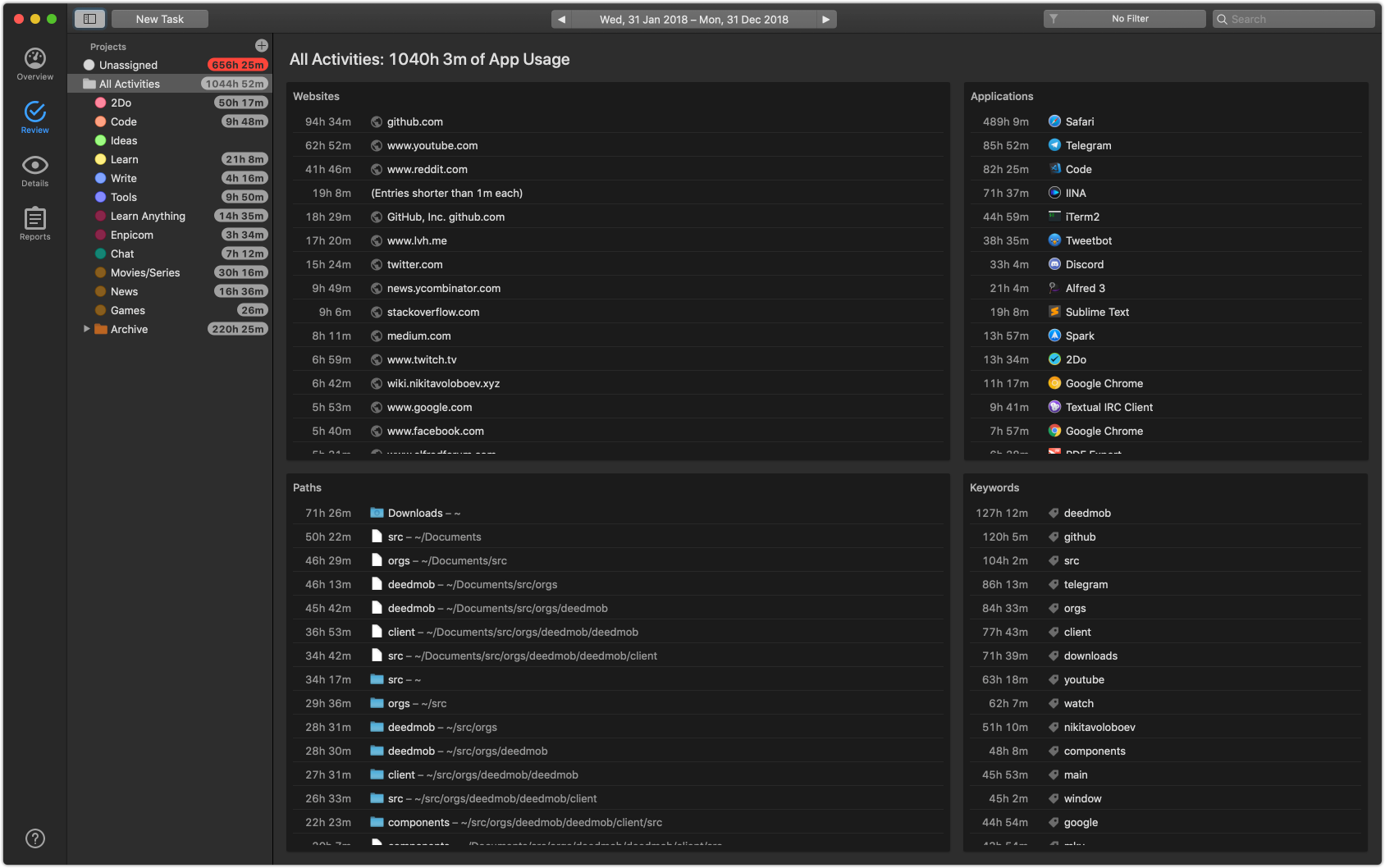The height and width of the screenshot is (868, 1385).
Task: Expand the Archive project folder
Action: pos(87,329)
